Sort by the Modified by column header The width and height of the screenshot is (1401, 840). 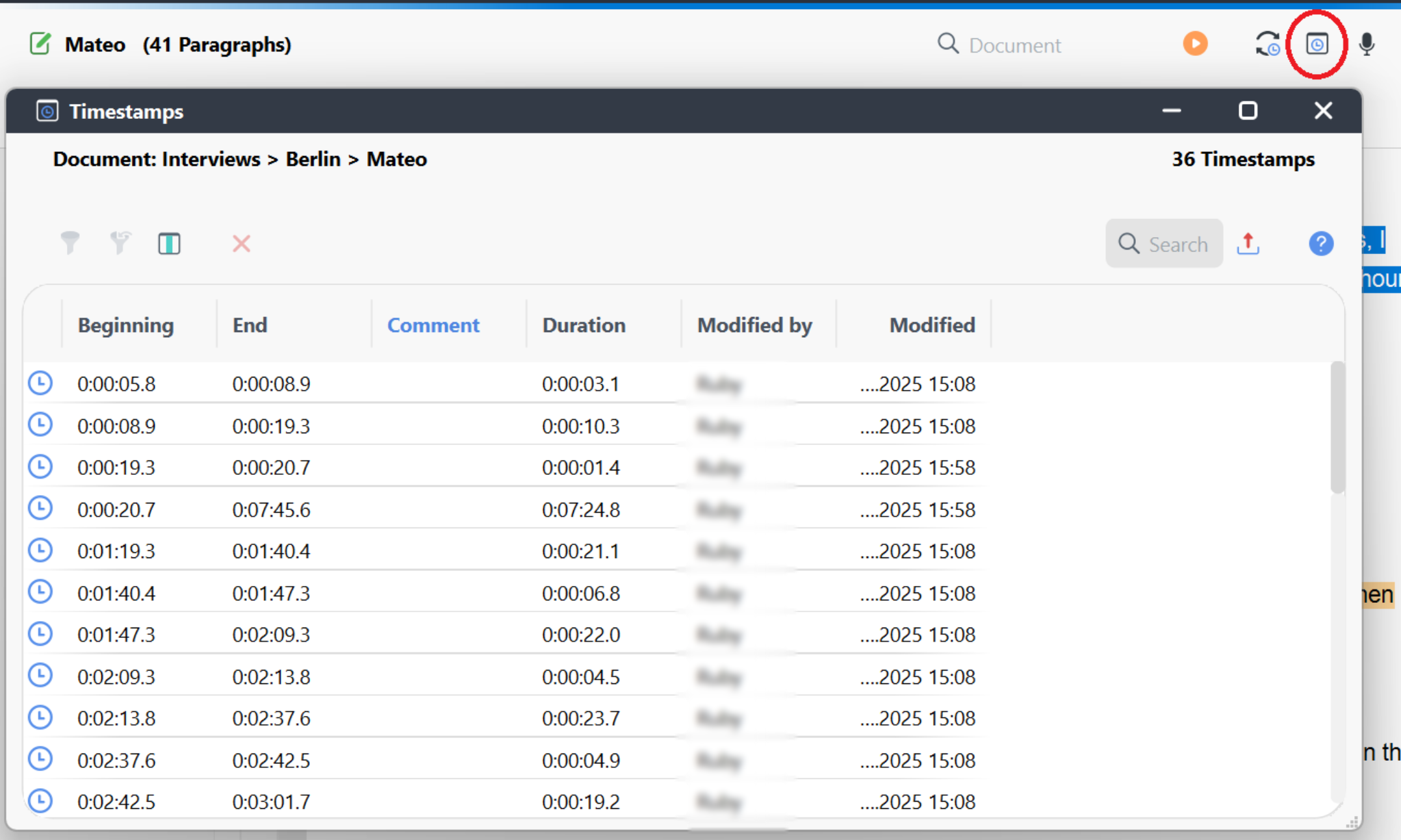pos(754,325)
